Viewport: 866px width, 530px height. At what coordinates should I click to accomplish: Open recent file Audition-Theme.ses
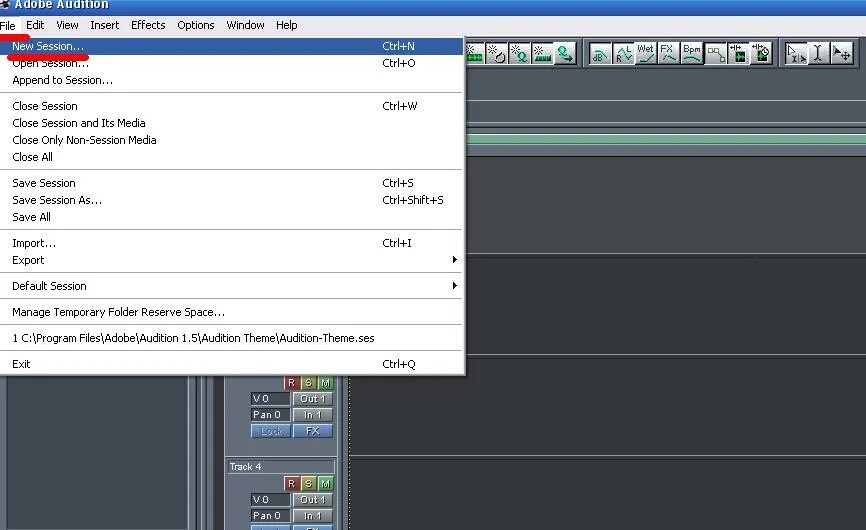tap(231, 338)
